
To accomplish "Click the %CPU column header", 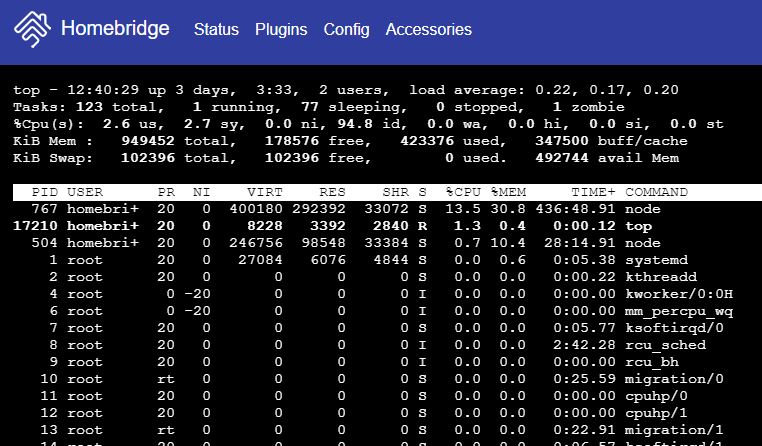I will click(463, 192).
